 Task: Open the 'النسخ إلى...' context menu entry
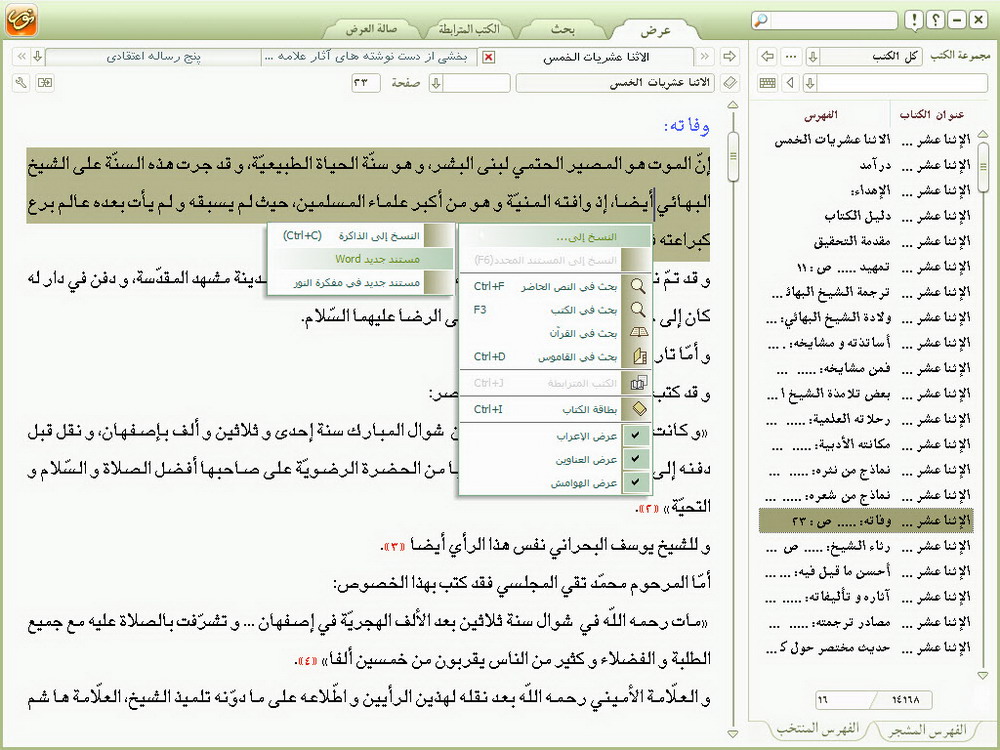(x=555, y=237)
